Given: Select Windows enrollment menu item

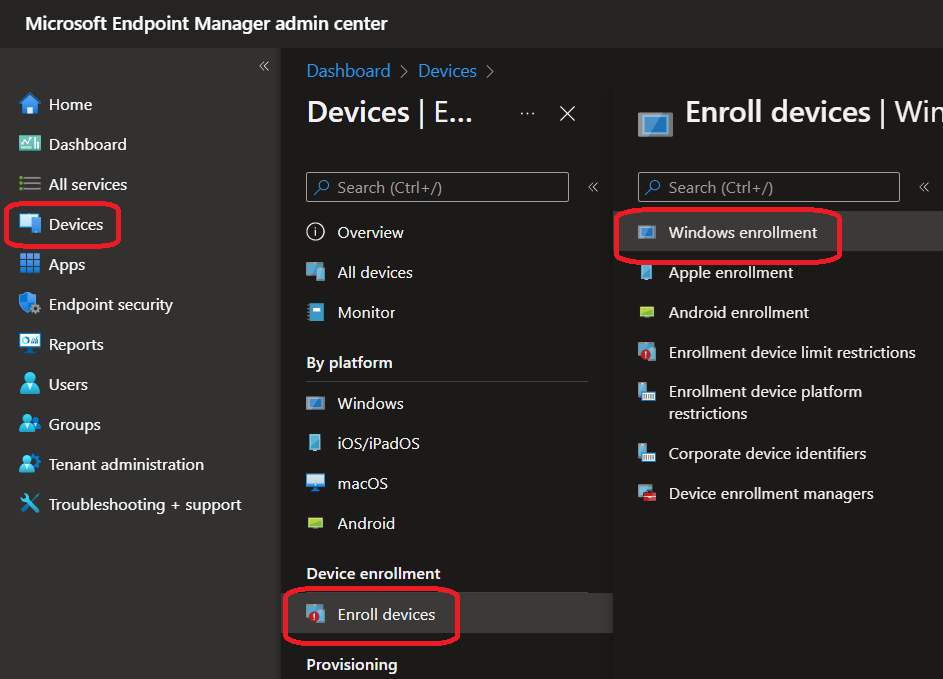Looking at the screenshot, I should point(742,232).
